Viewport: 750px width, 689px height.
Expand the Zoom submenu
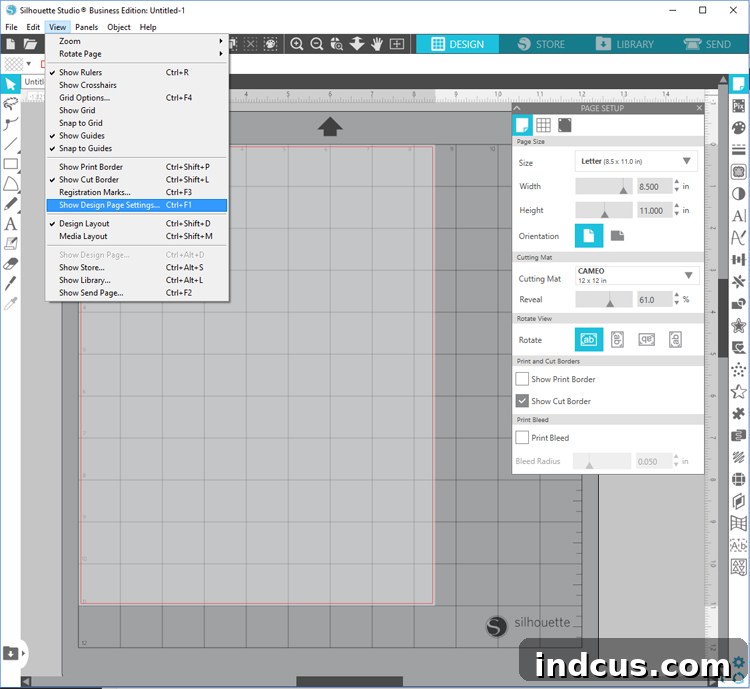coord(137,41)
